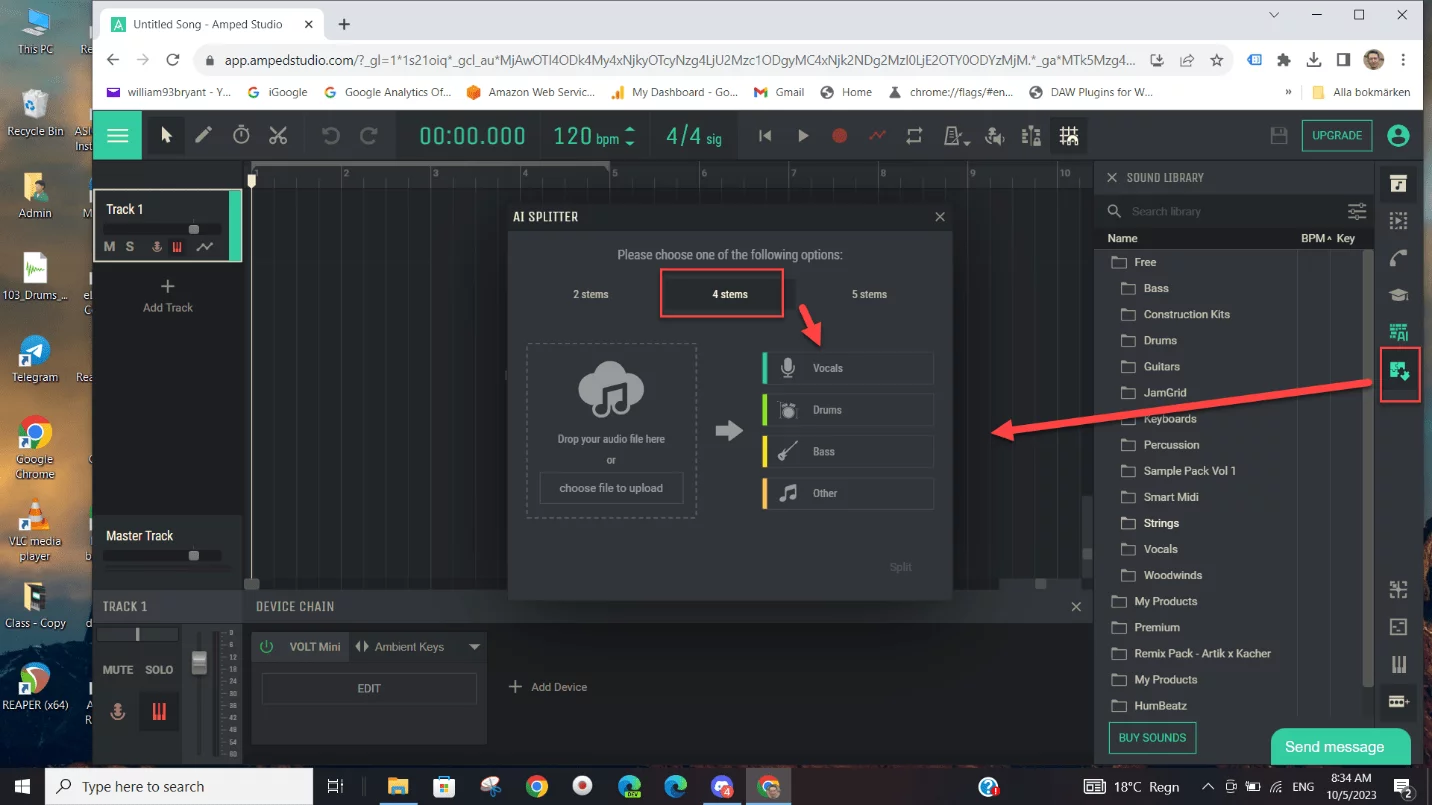Solo Track 1 with S button

tap(130, 247)
